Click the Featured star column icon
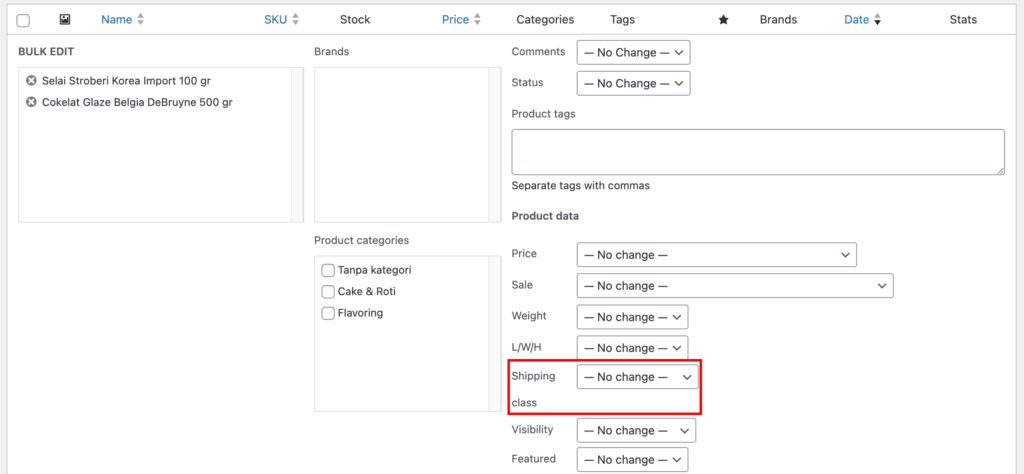The height and width of the screenshot is (474, 1024). [x=723, y=20]
